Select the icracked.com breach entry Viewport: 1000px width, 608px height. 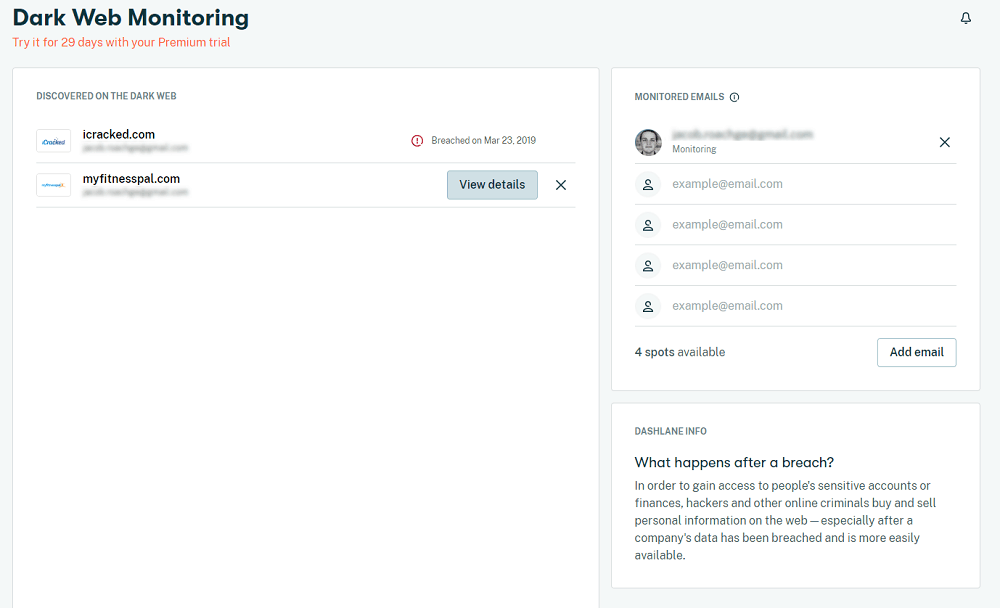(x=118, y=134)
